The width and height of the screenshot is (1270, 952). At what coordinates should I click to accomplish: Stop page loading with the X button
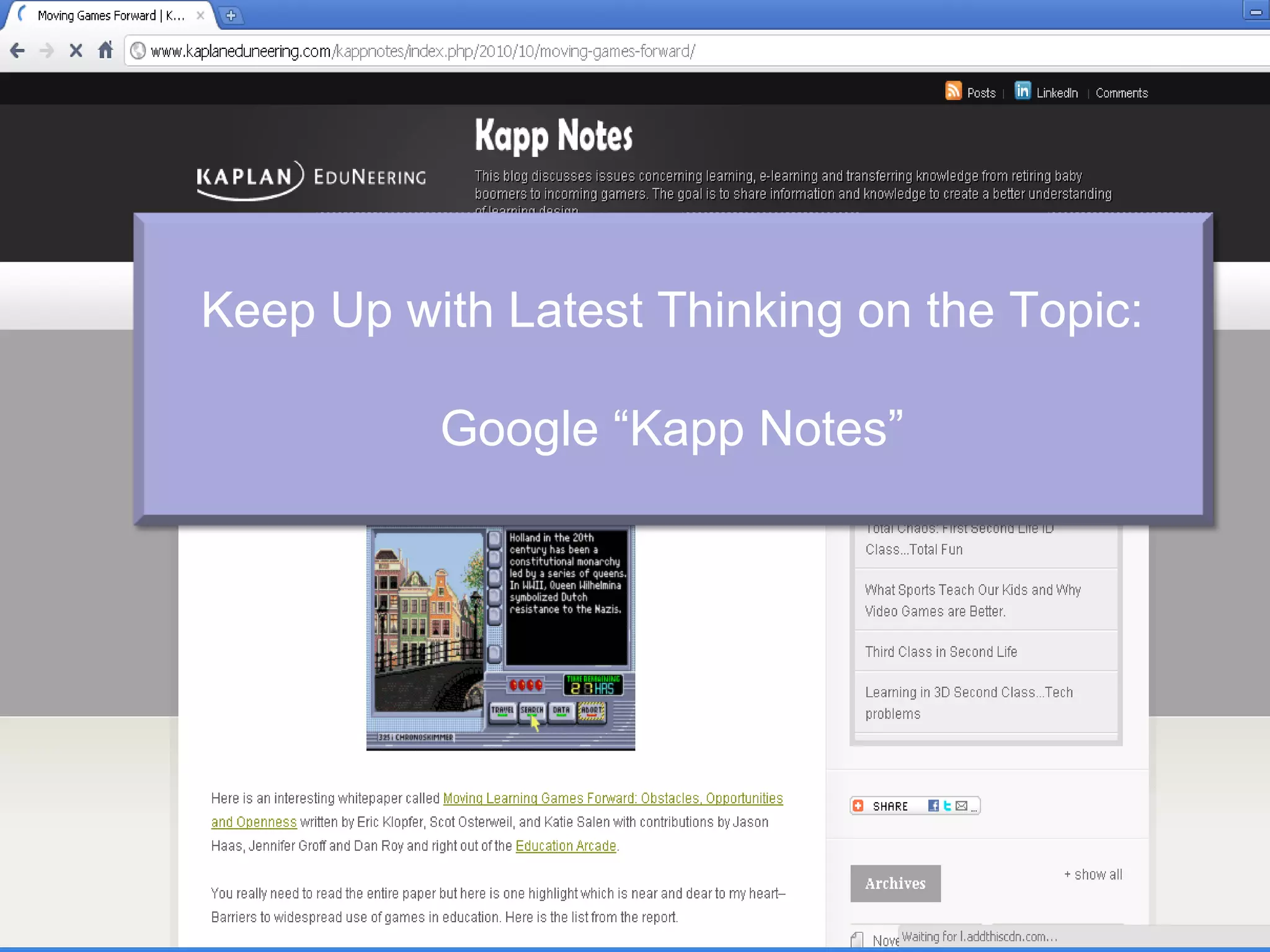(76, 51)
